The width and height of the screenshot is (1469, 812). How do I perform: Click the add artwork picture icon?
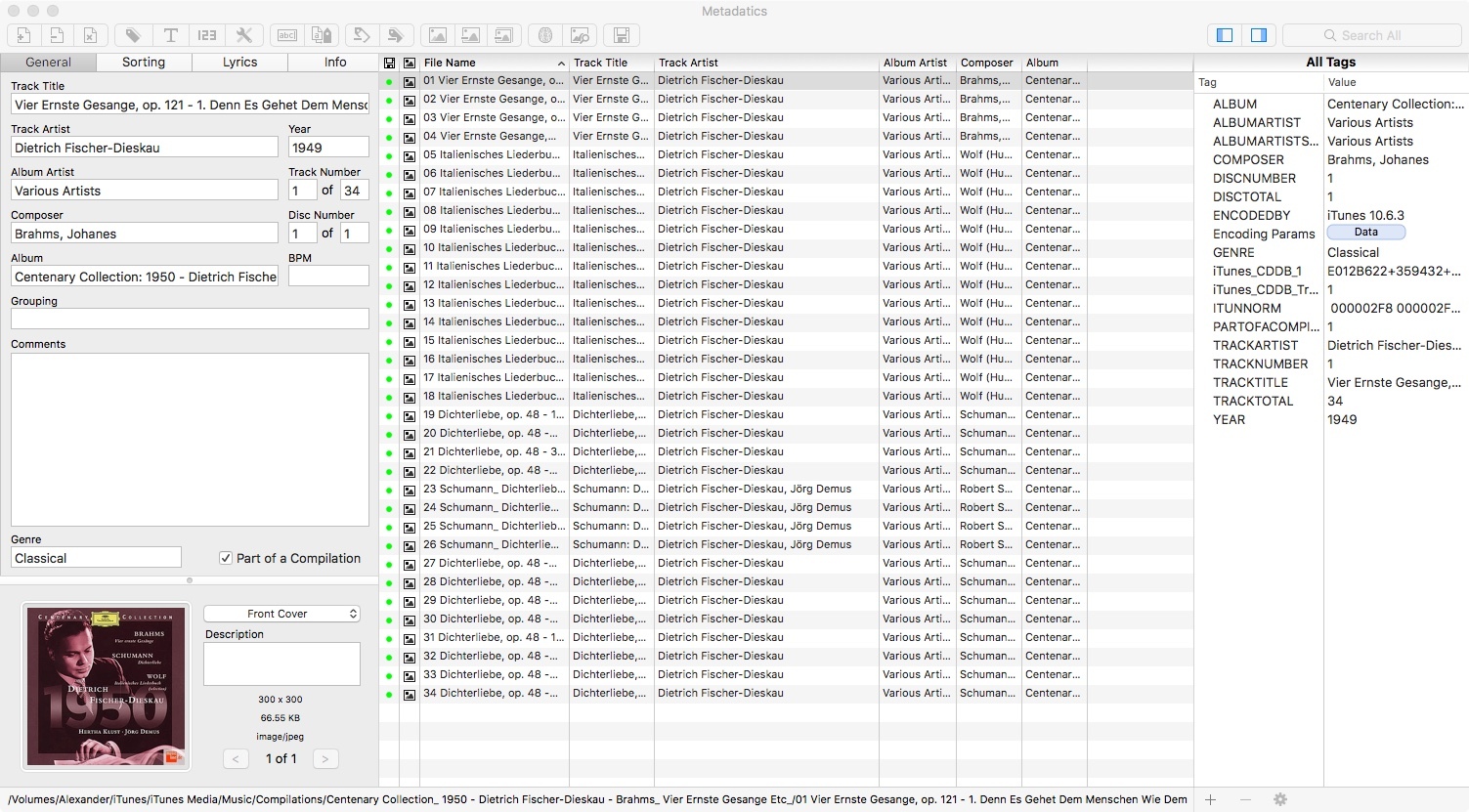tap(437, 35)
